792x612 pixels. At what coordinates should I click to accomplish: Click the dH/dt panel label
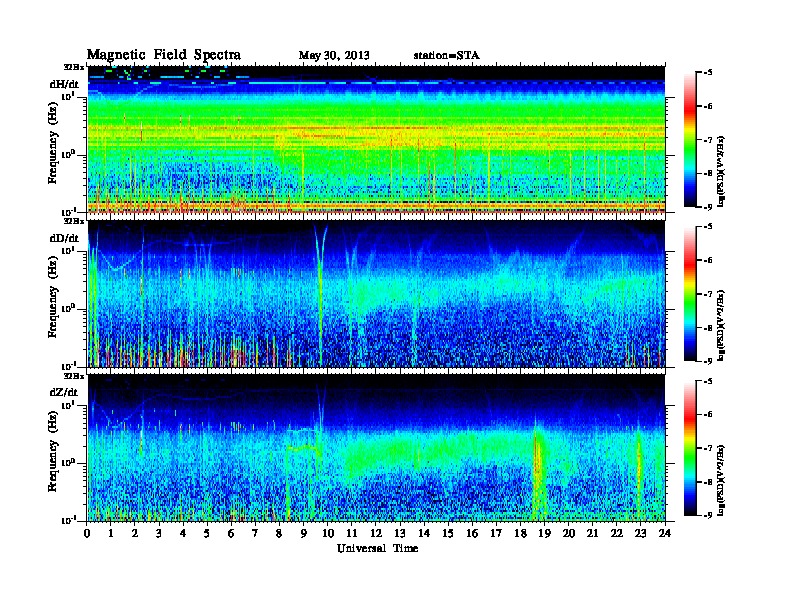coord(64,85)
